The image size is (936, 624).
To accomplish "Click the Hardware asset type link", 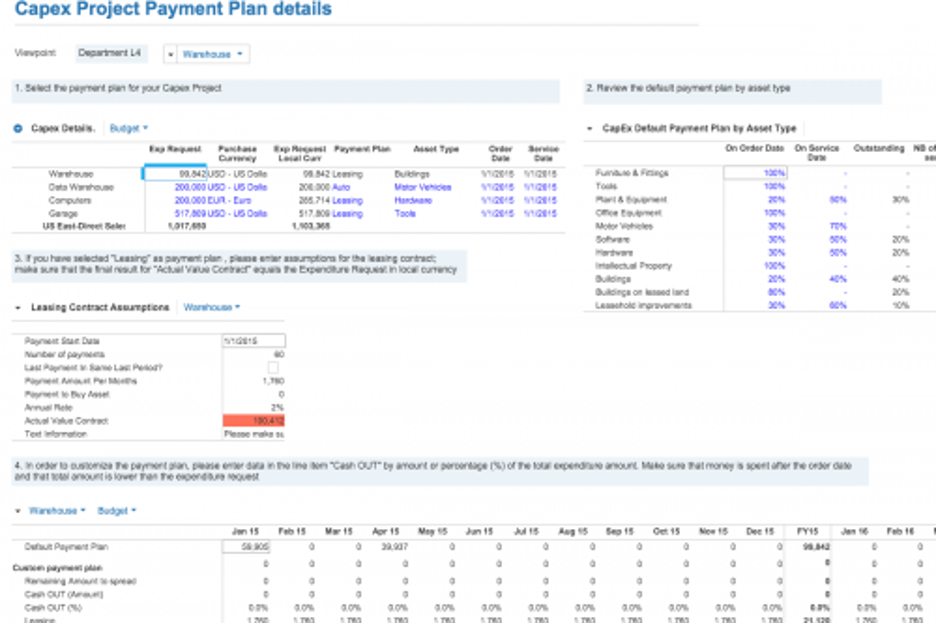I will 412,200.
